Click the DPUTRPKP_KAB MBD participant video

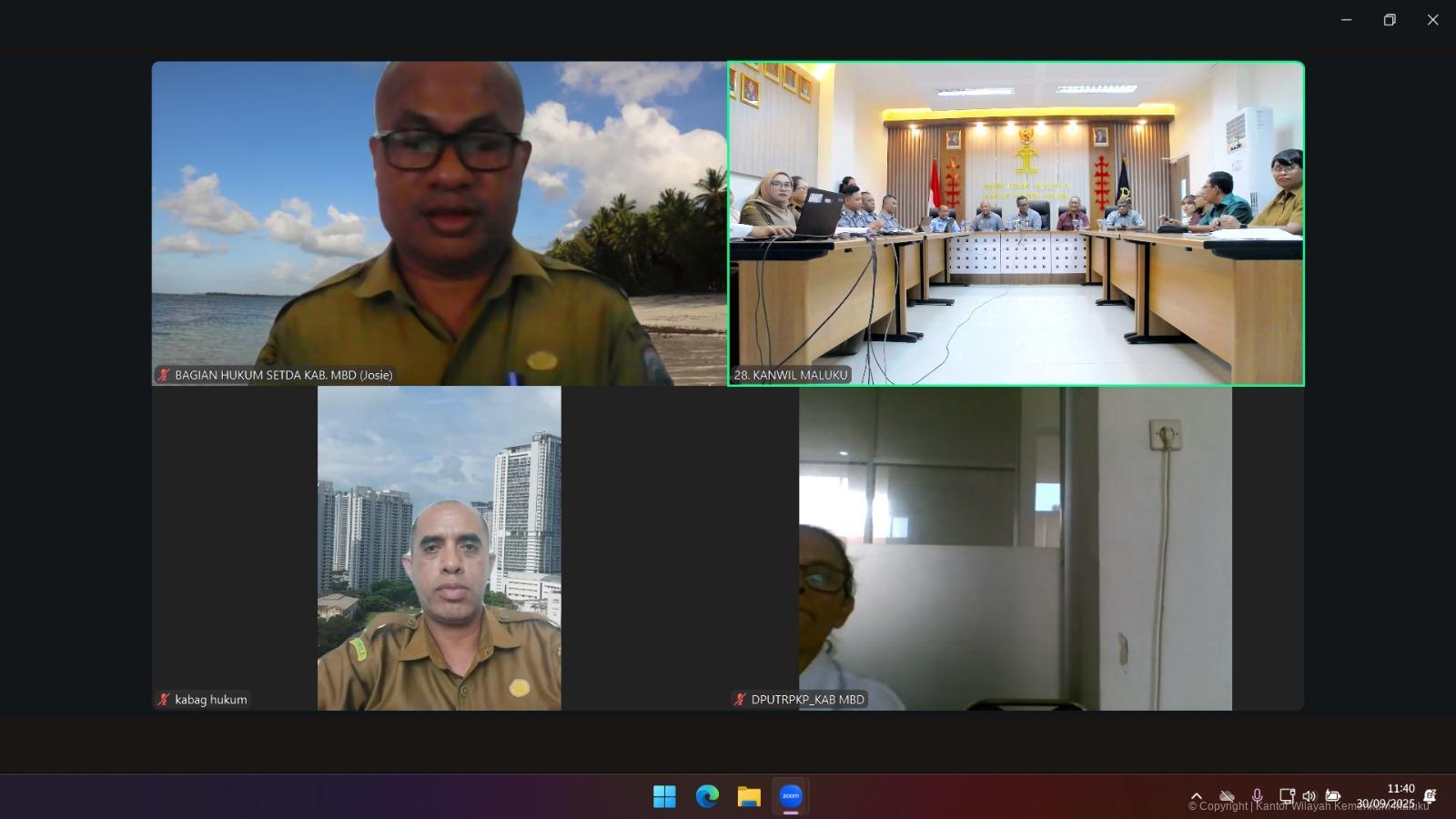pyautogui.click(x=1015, y=548)
